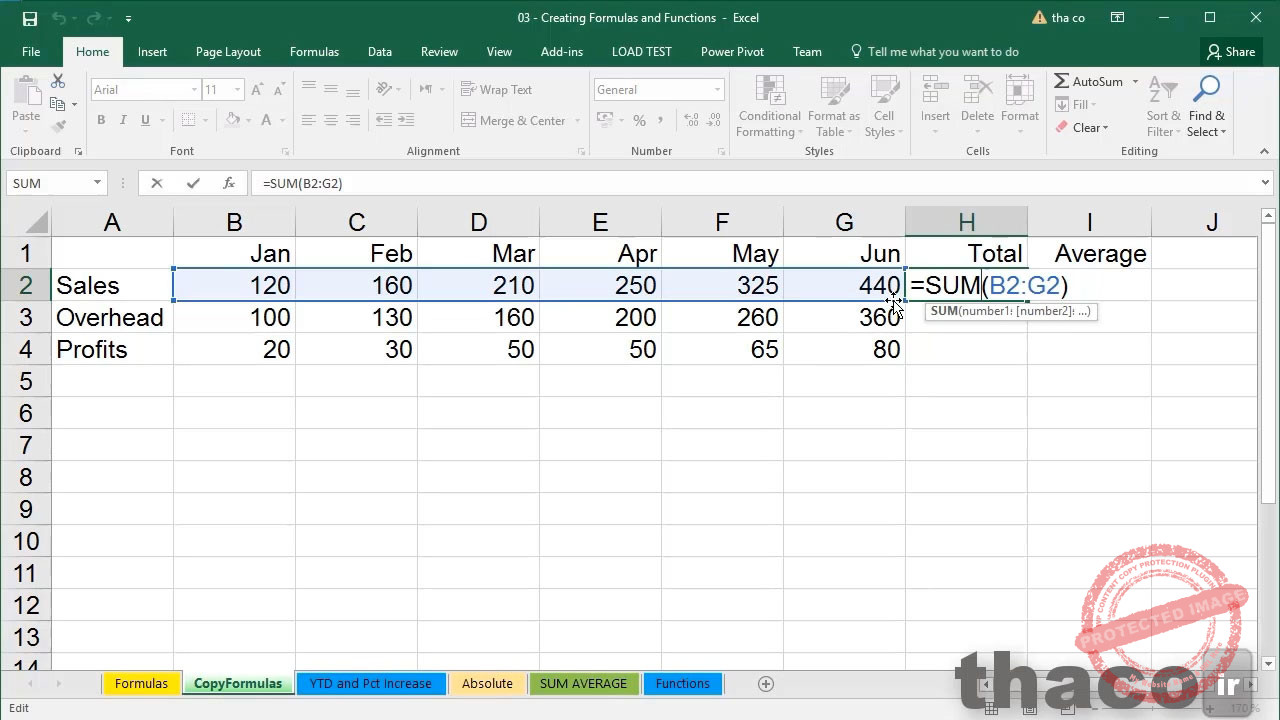
Task: Toggle Middle Align vertical alignment
Action: [x=331, y=89]
